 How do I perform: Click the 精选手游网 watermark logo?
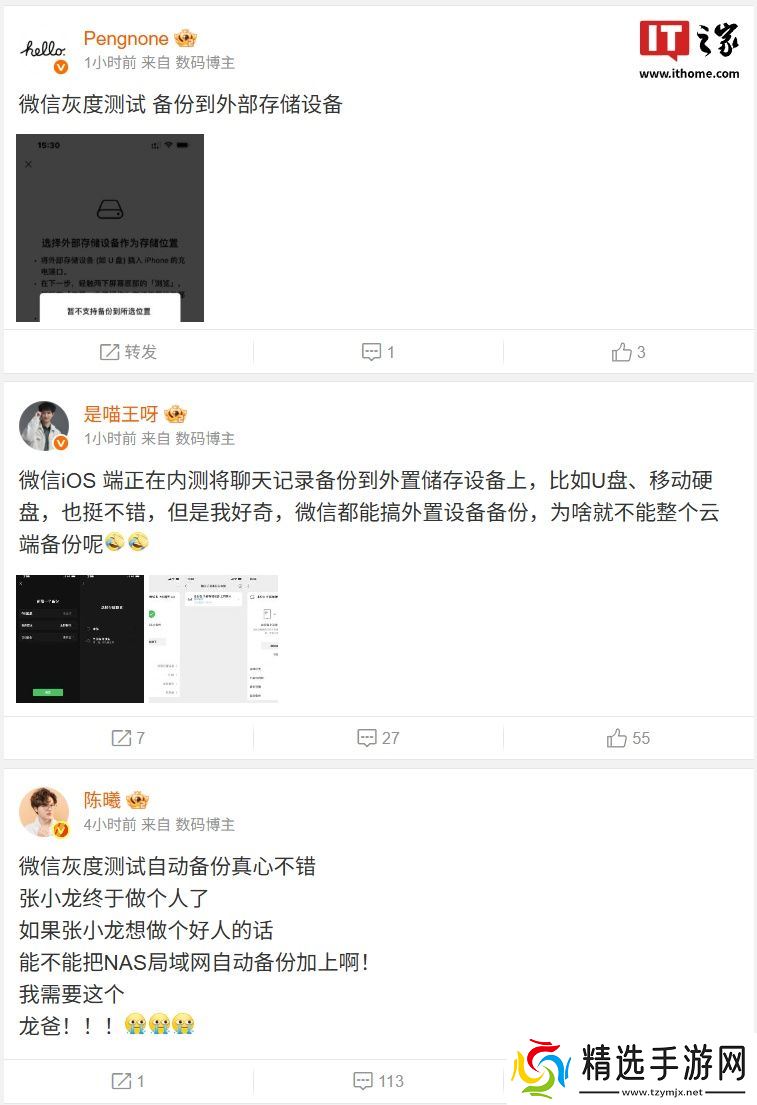[x=629, y=1068]
